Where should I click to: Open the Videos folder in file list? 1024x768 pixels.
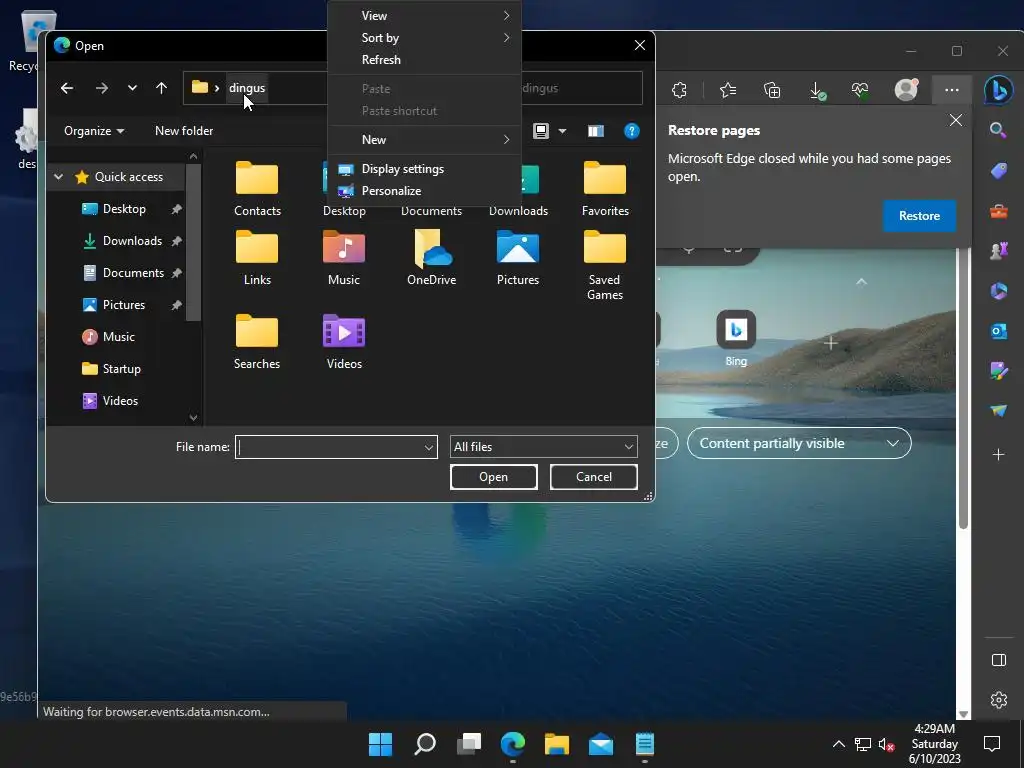(x=344, y=342)
